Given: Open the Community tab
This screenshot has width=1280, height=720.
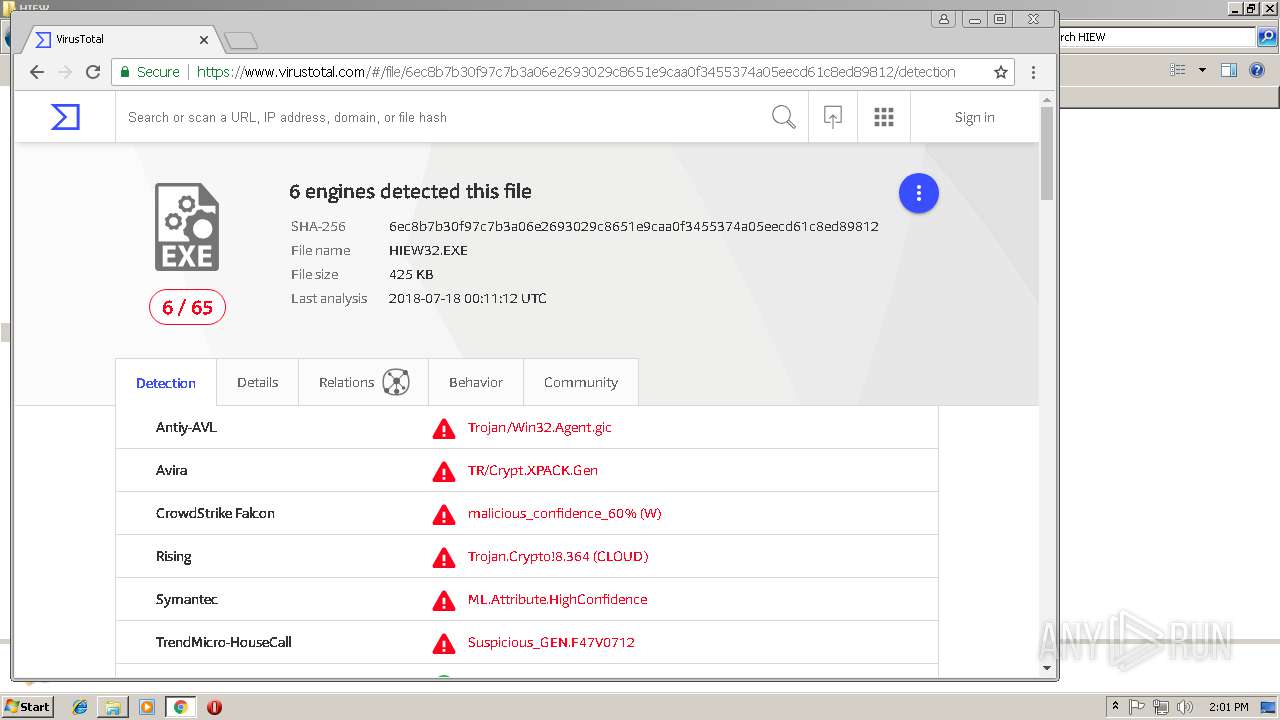Looking at the screenshot, I should [x=581, y=382].
